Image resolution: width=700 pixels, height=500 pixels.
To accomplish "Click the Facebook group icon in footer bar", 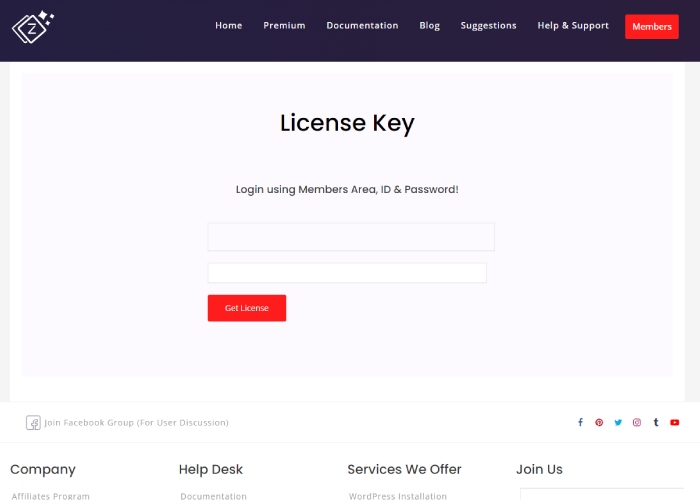I will [33, 423].
